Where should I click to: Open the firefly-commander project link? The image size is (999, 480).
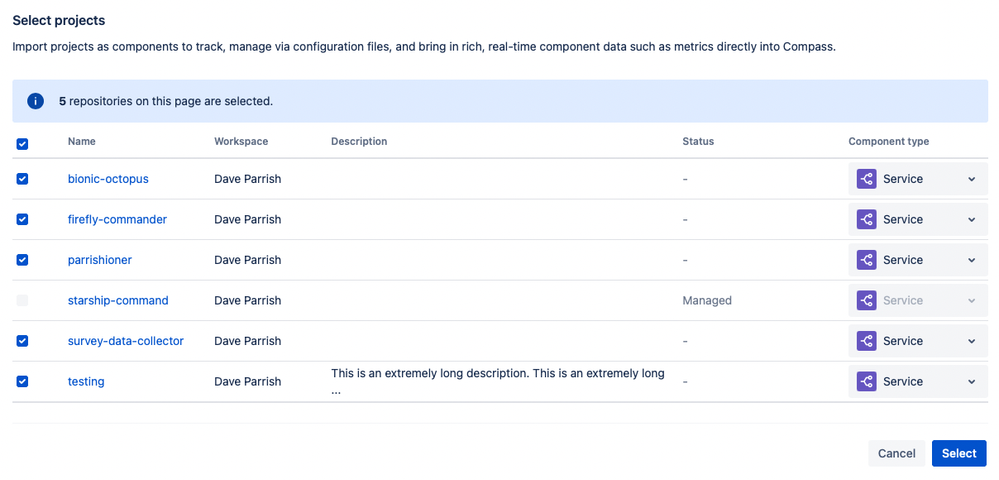tap(117, 219)
